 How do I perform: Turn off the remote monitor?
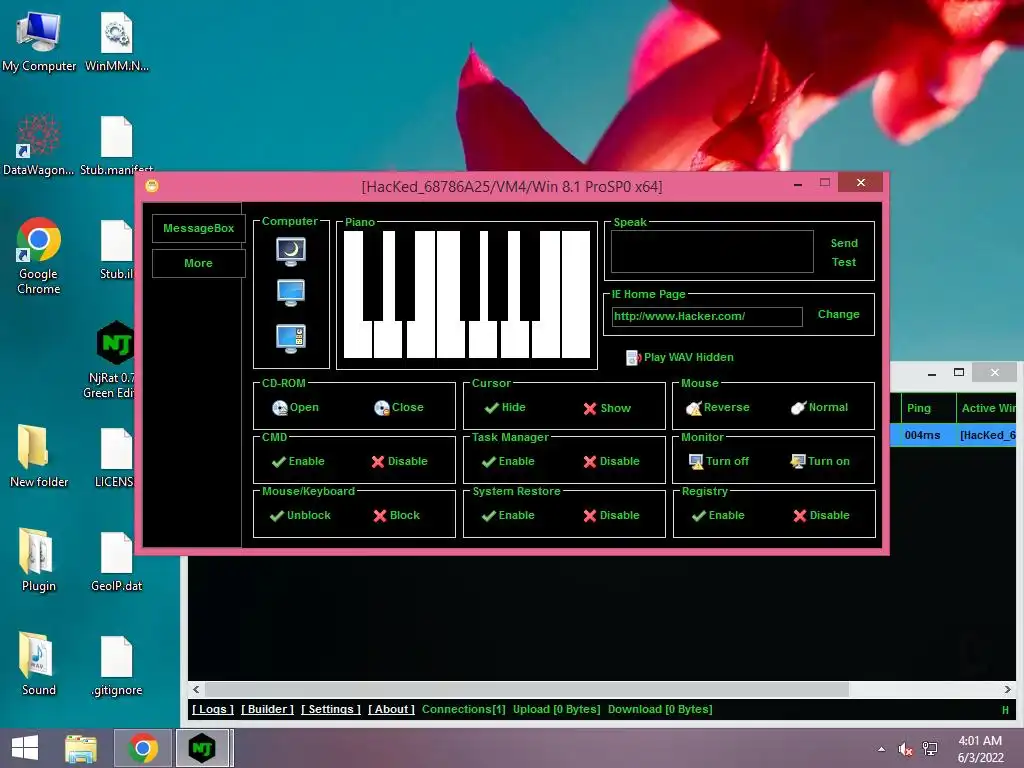pos(718,462)
